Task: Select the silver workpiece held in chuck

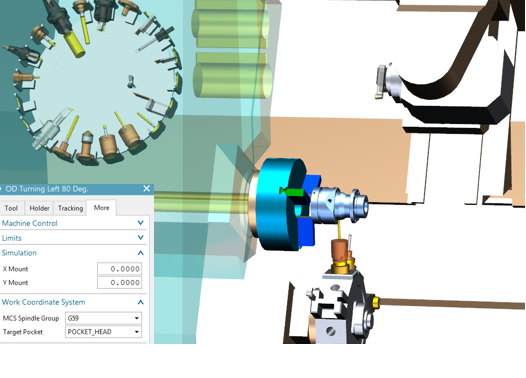Action: pos(339,204)
